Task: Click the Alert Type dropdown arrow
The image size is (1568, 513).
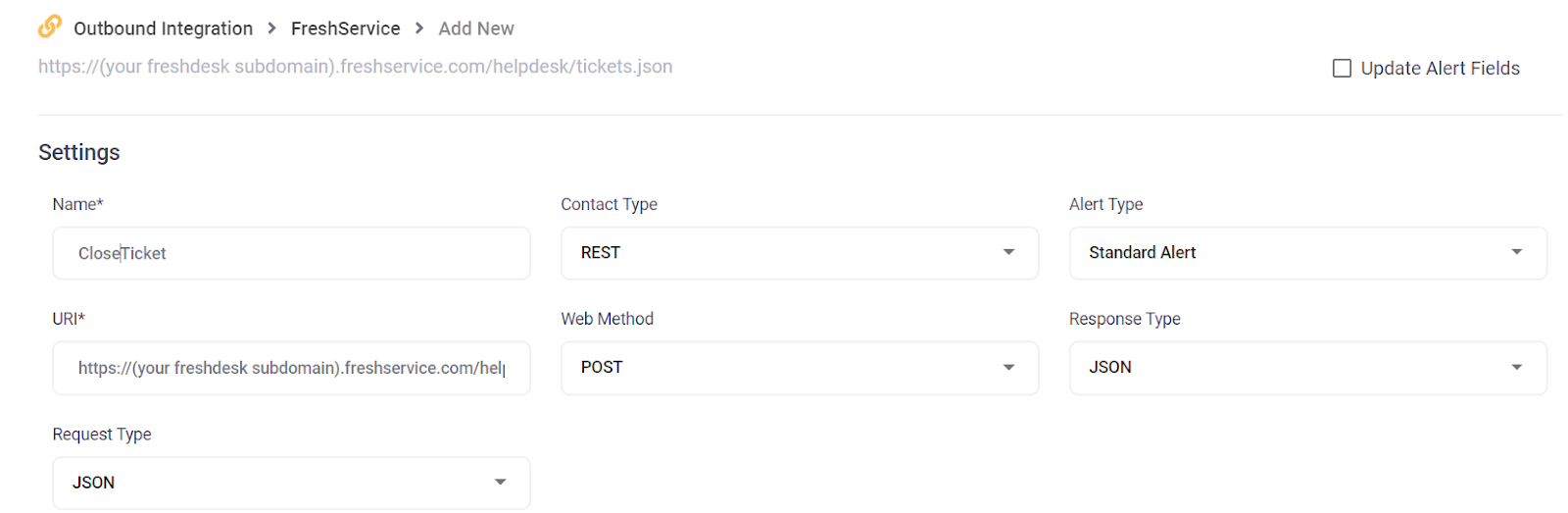Action: tap(1516, 253)
